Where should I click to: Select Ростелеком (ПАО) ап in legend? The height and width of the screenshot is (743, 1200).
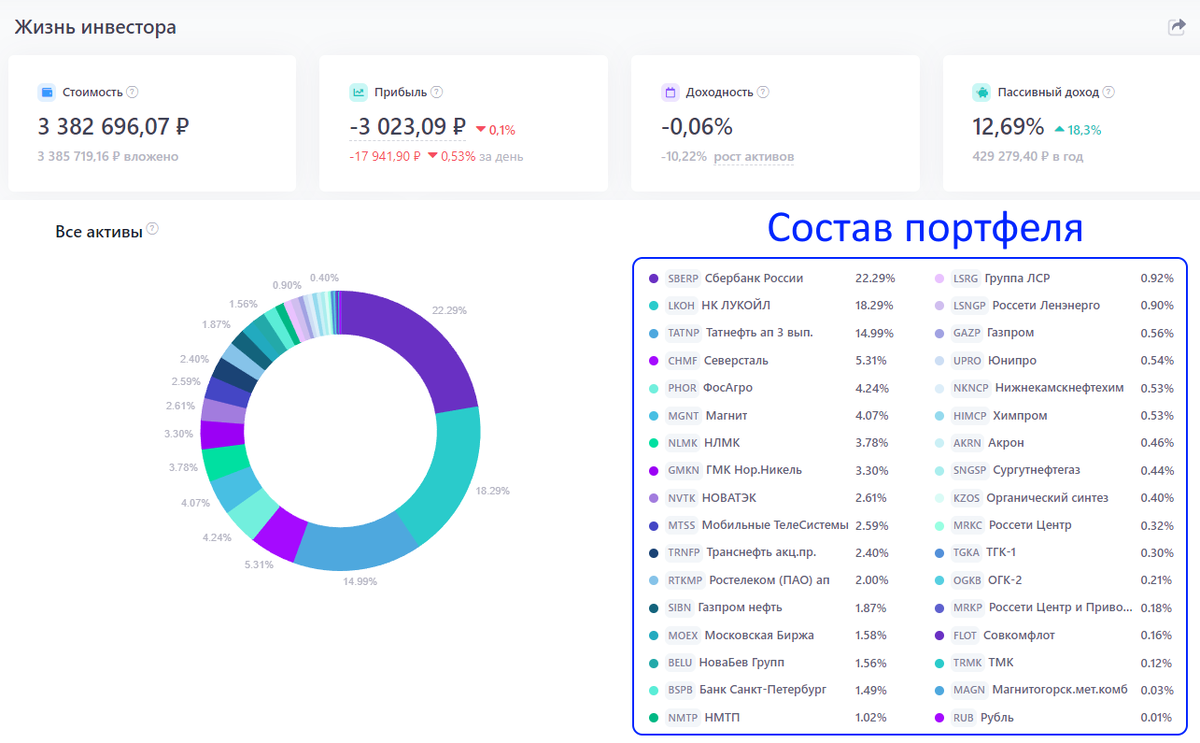[x=768, y=581]
